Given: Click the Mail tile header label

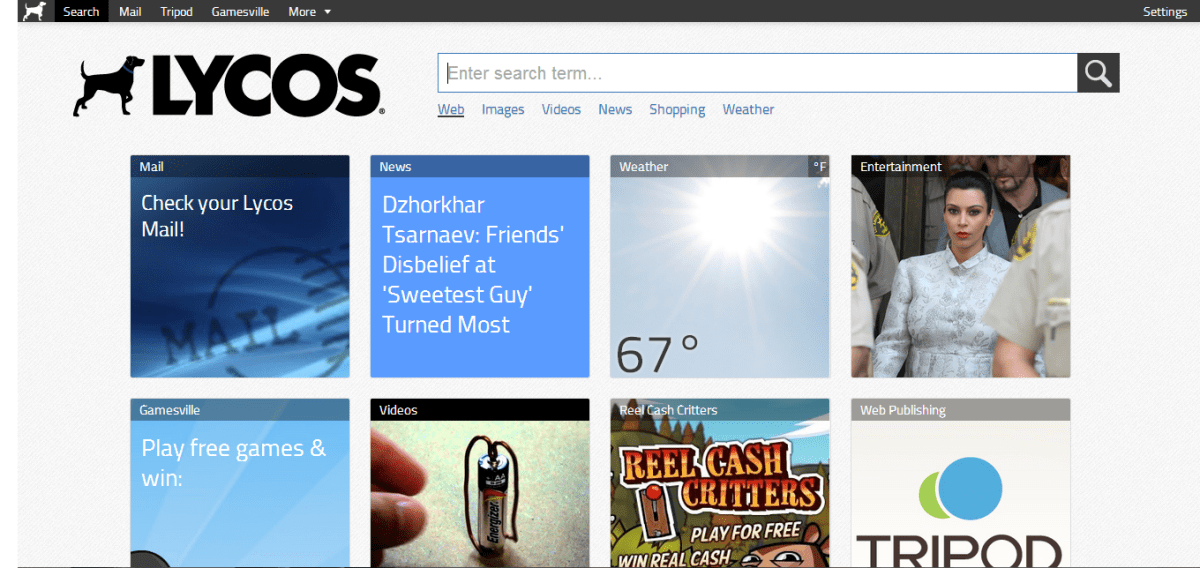Looking at the screenshot, I should point(151,167).
